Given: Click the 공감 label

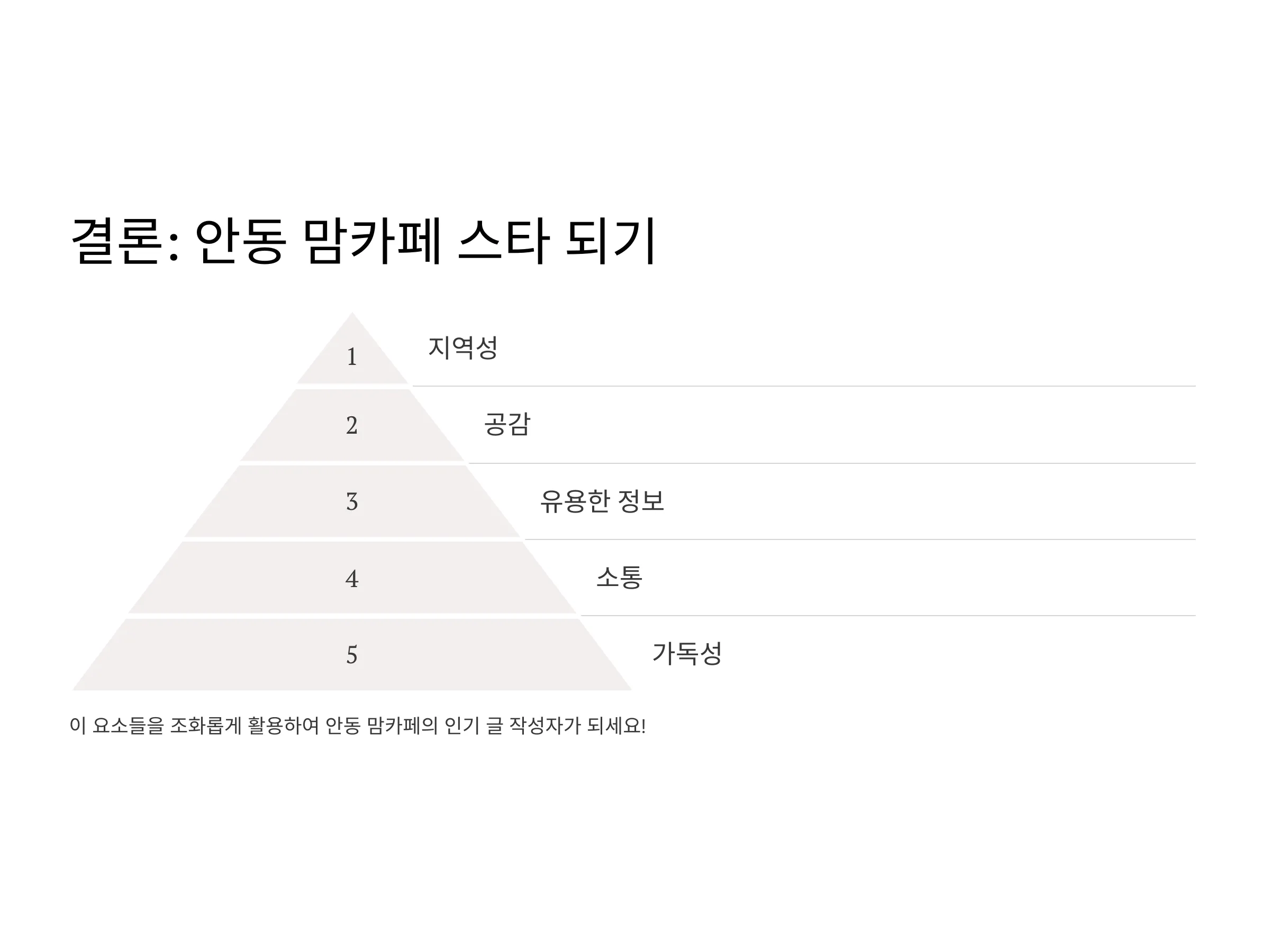Looking at the screenshot, I should (507, 425).
